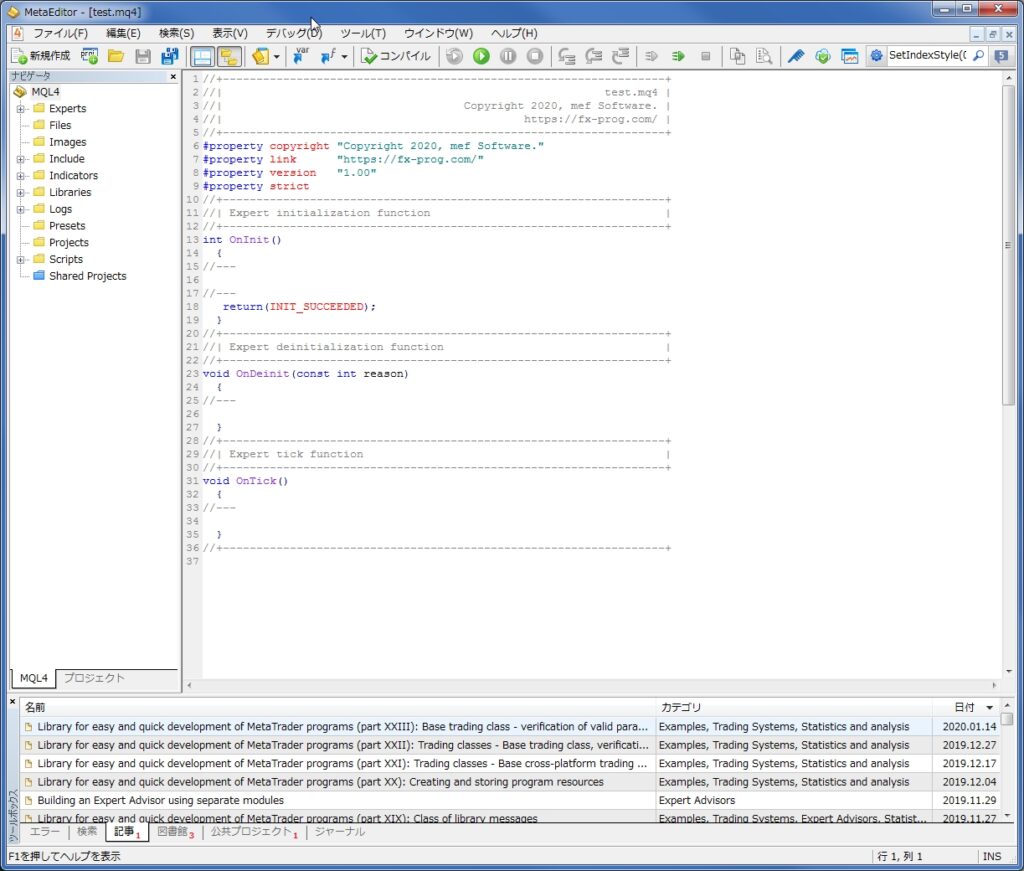The width and height of the screenshot is (1024, 871).
Task: Toggle the Toolbox panel layout button
Action: pos(202,56)
